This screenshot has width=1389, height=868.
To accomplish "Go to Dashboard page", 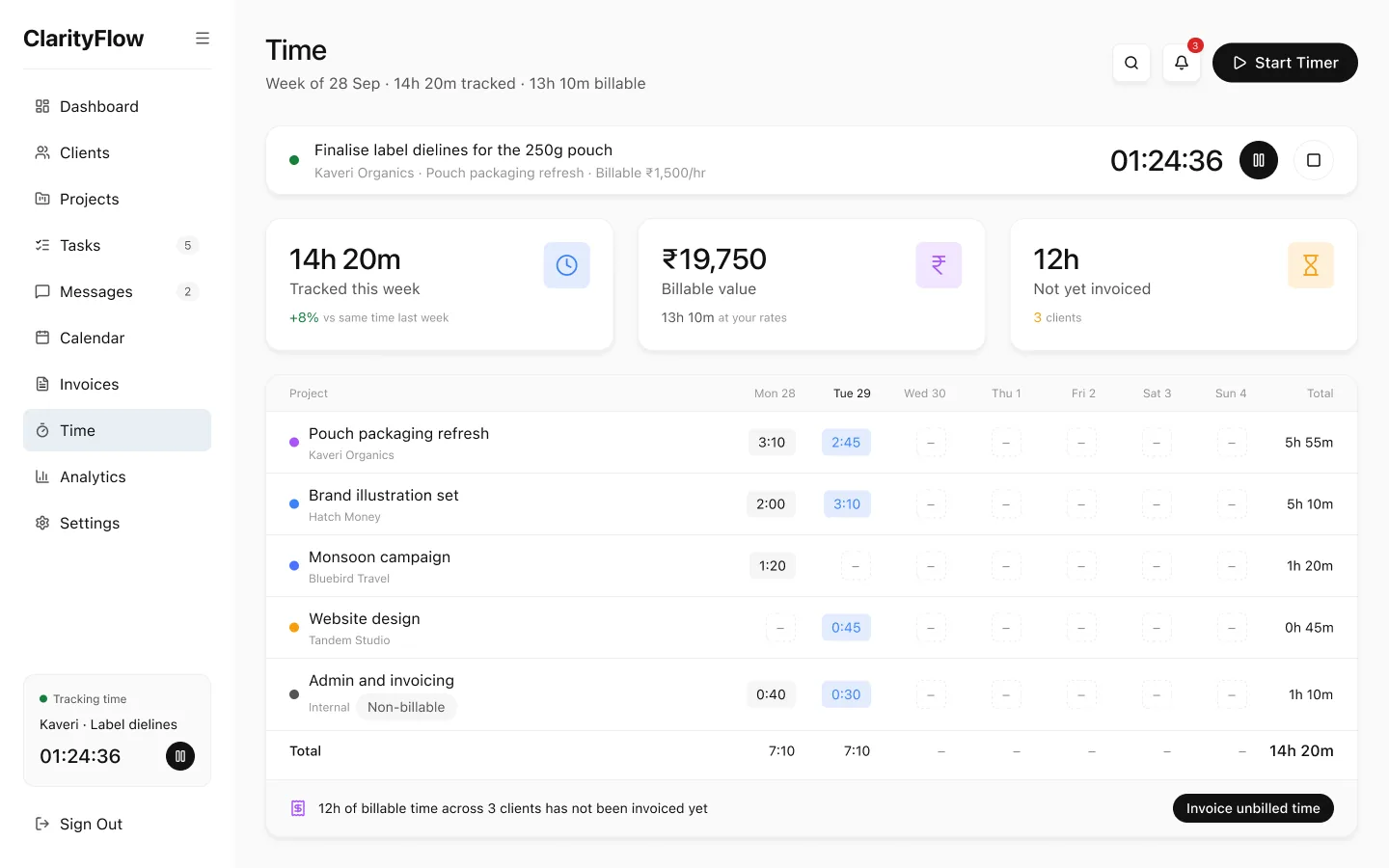I will pyautogui.click(x=117, y=106).
